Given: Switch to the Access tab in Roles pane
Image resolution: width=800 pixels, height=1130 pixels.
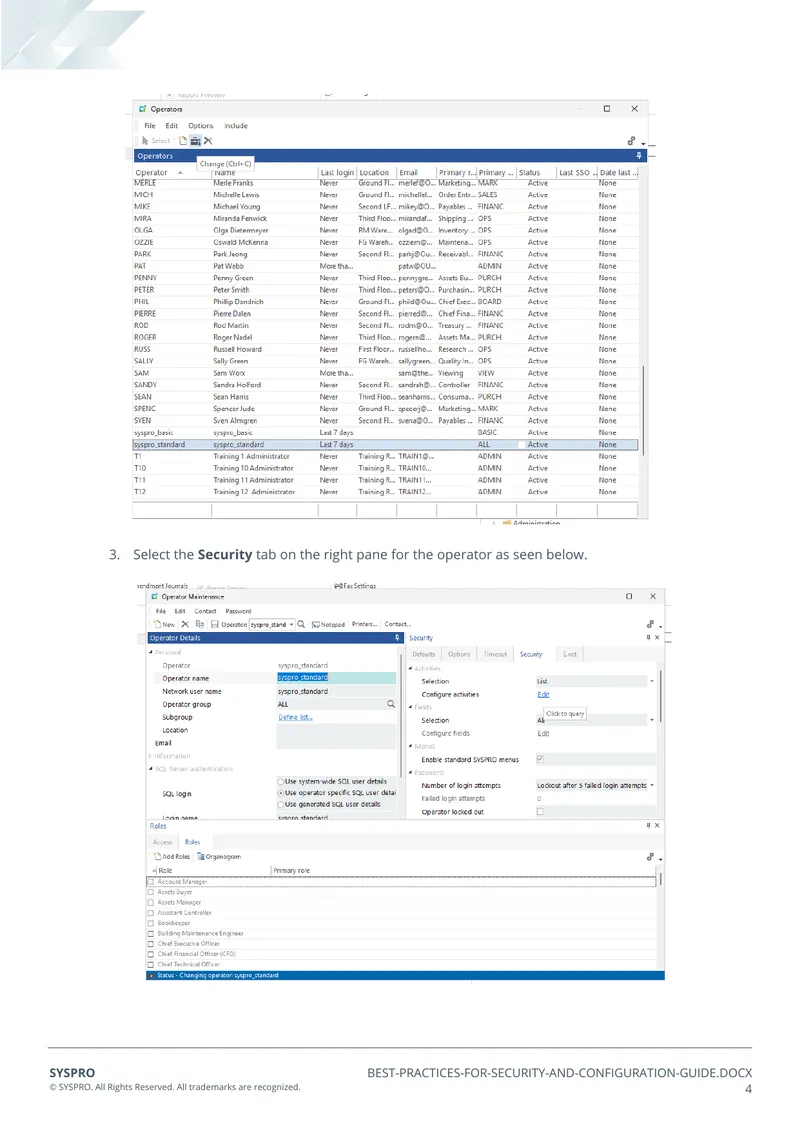Looking at the screenshot, I should (x=162, y=842).
